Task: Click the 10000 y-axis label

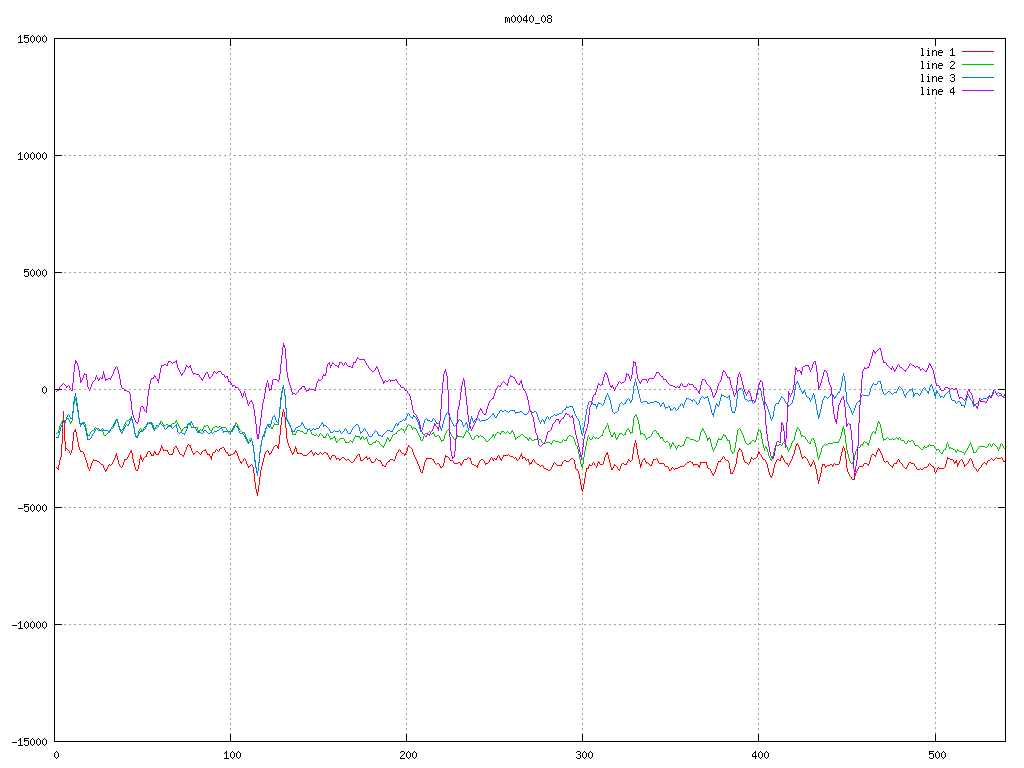Action: [33, 156]
